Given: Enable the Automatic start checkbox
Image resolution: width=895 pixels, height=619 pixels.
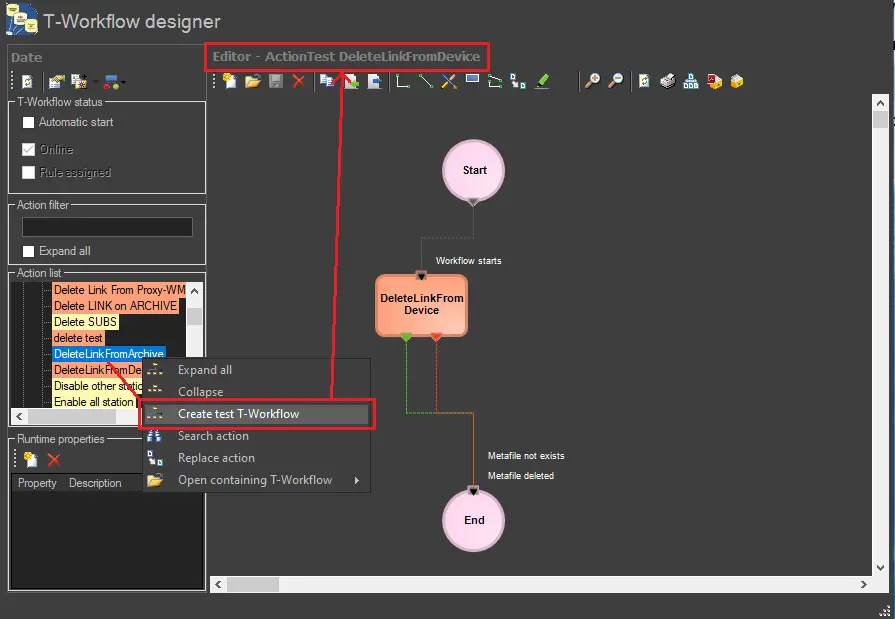Looking at the screenshot, I should pos(29,122).
